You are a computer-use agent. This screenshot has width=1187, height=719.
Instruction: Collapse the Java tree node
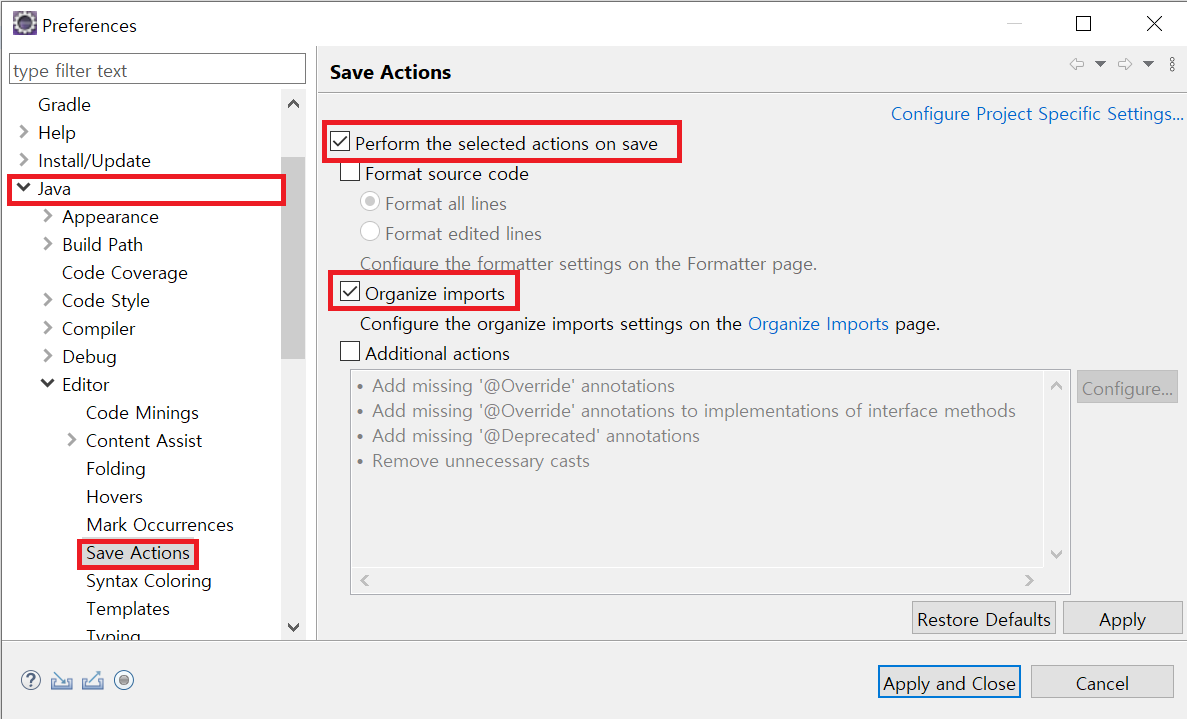(23, 188)
